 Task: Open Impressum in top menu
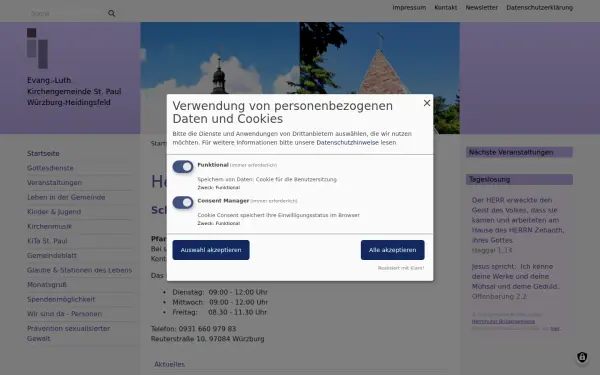(x=409, y=7)
